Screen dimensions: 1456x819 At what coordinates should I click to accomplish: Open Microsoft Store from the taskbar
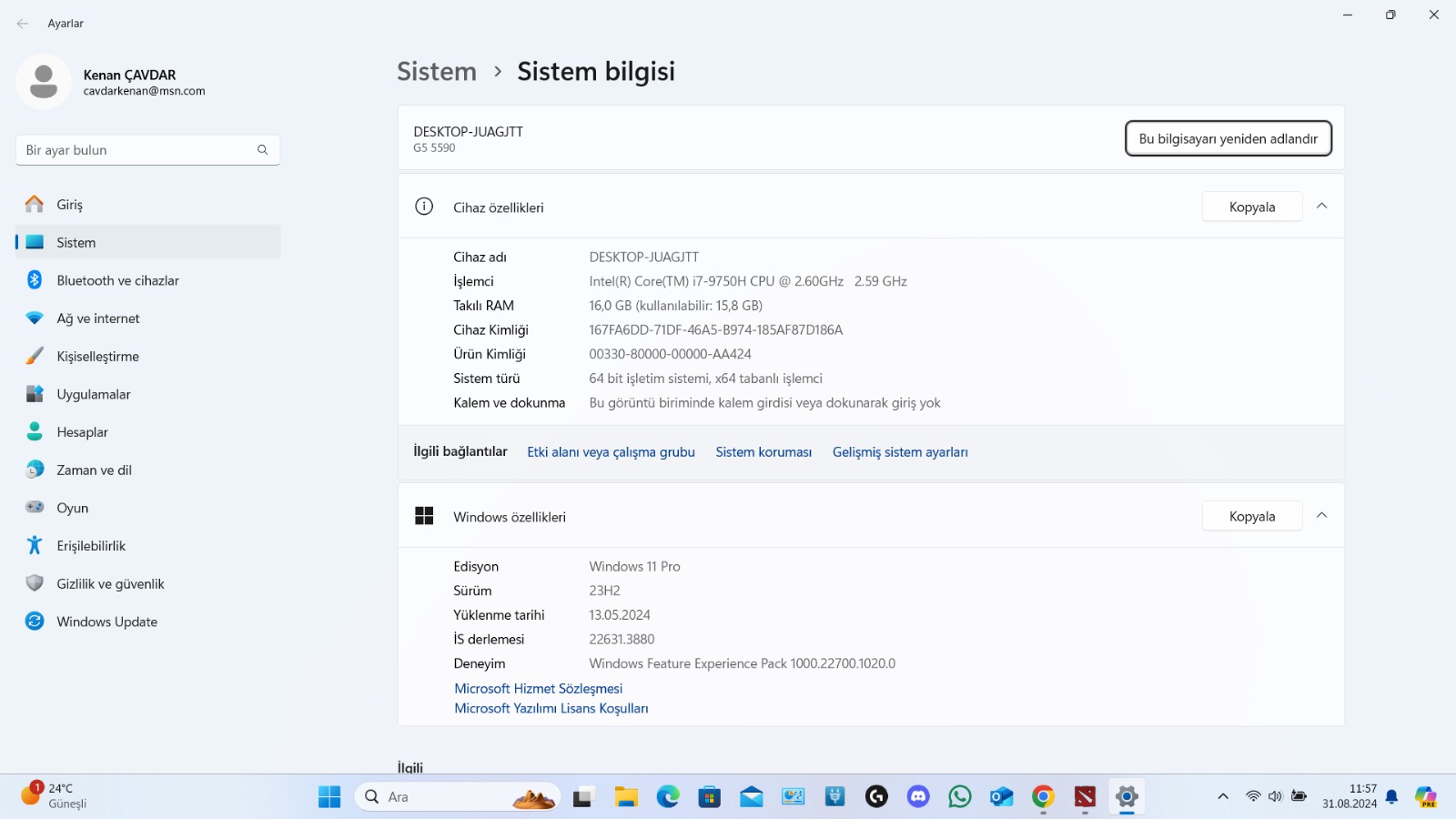click(x=710, y=797)
